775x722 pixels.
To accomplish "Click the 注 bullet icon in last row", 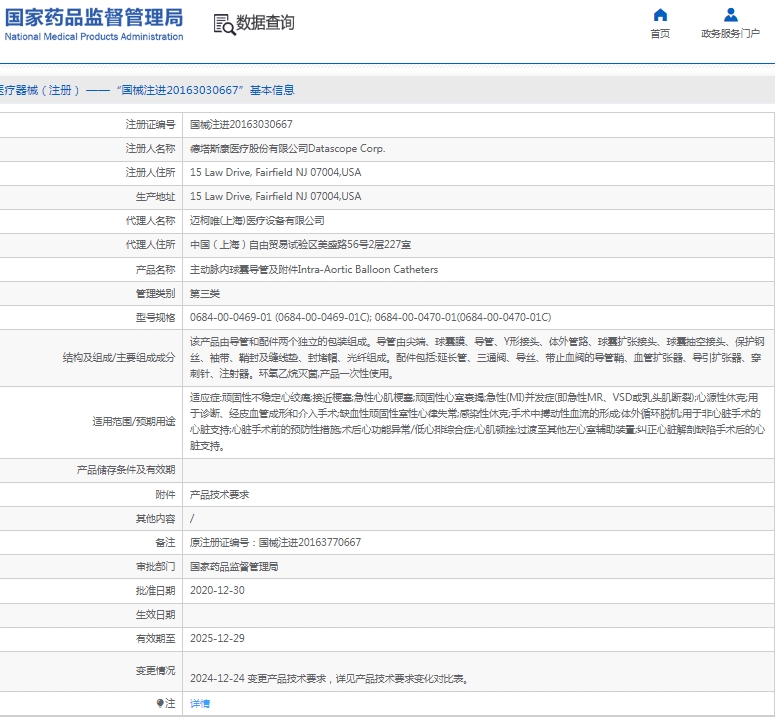I will (160, 703).
